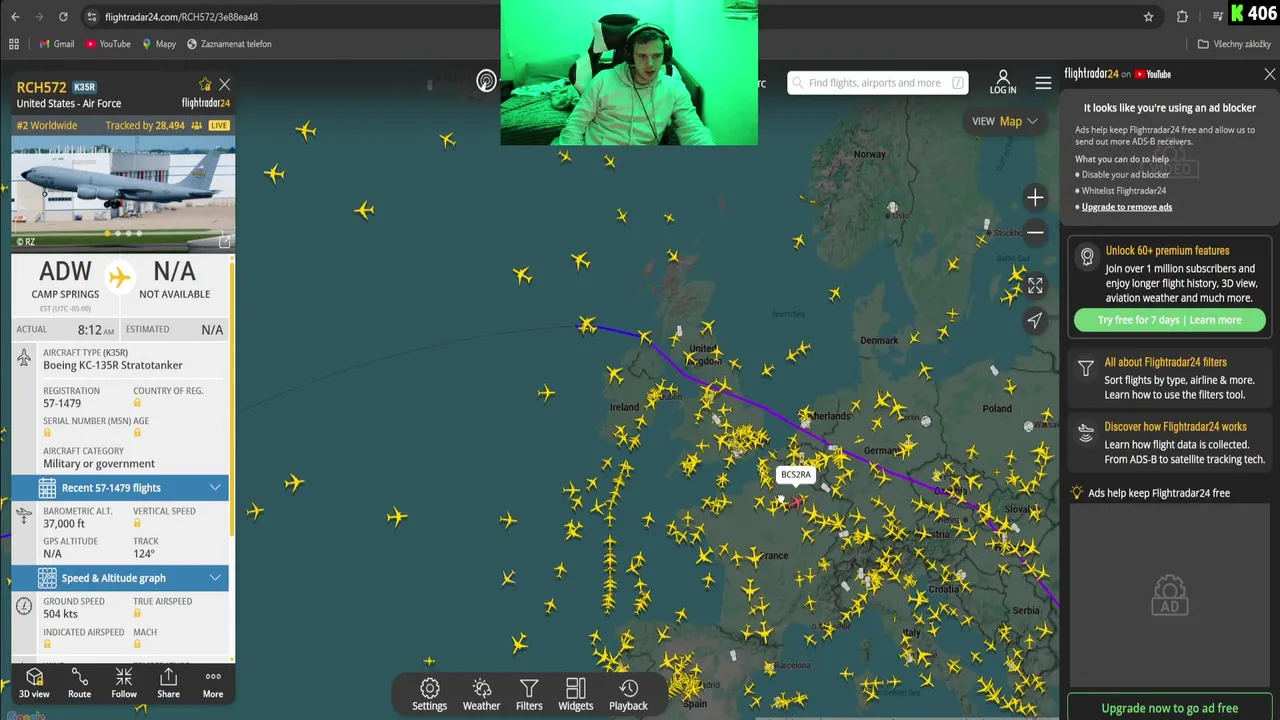Click the ADW origin airport code
1280x720 pixels.
pyautogui.click(x=65, y=272)
